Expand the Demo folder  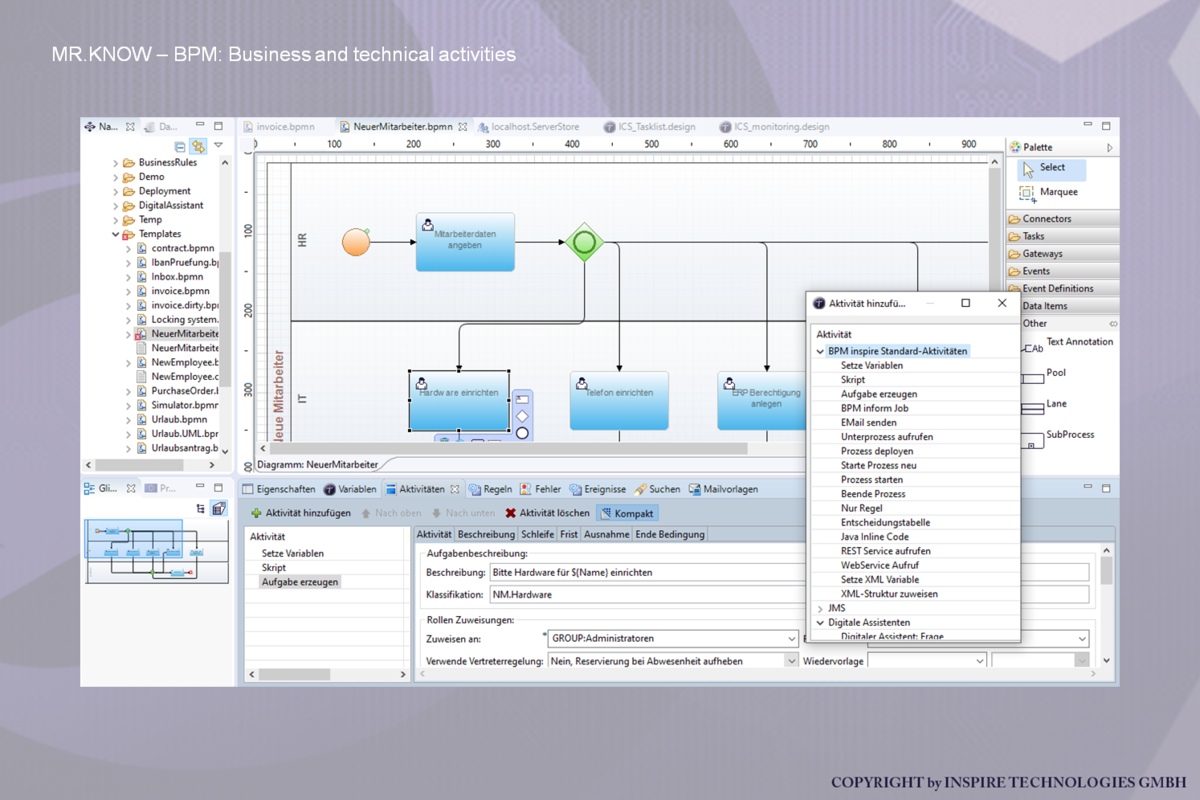(116, 177)
